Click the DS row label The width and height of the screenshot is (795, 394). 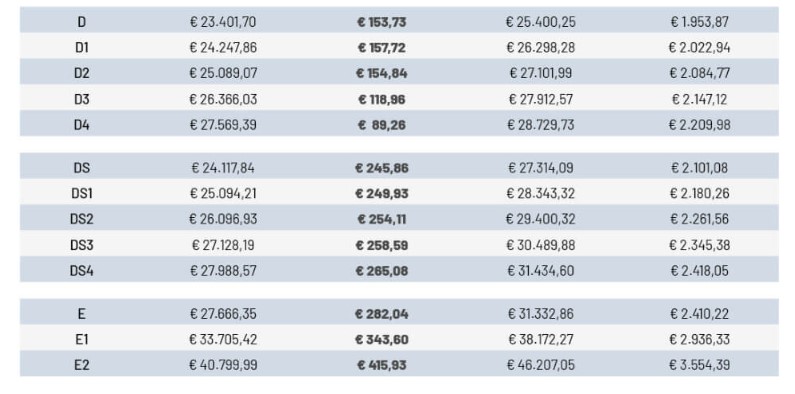coord(82,168)
